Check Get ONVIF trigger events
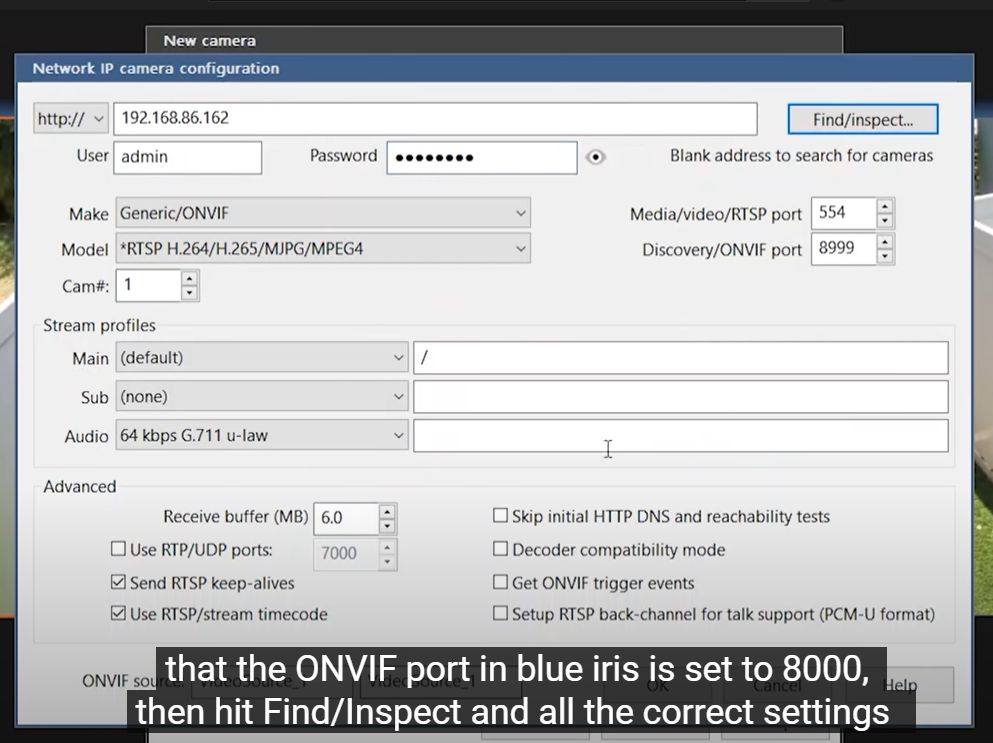The image size is (993, 743). pos(500,582)
